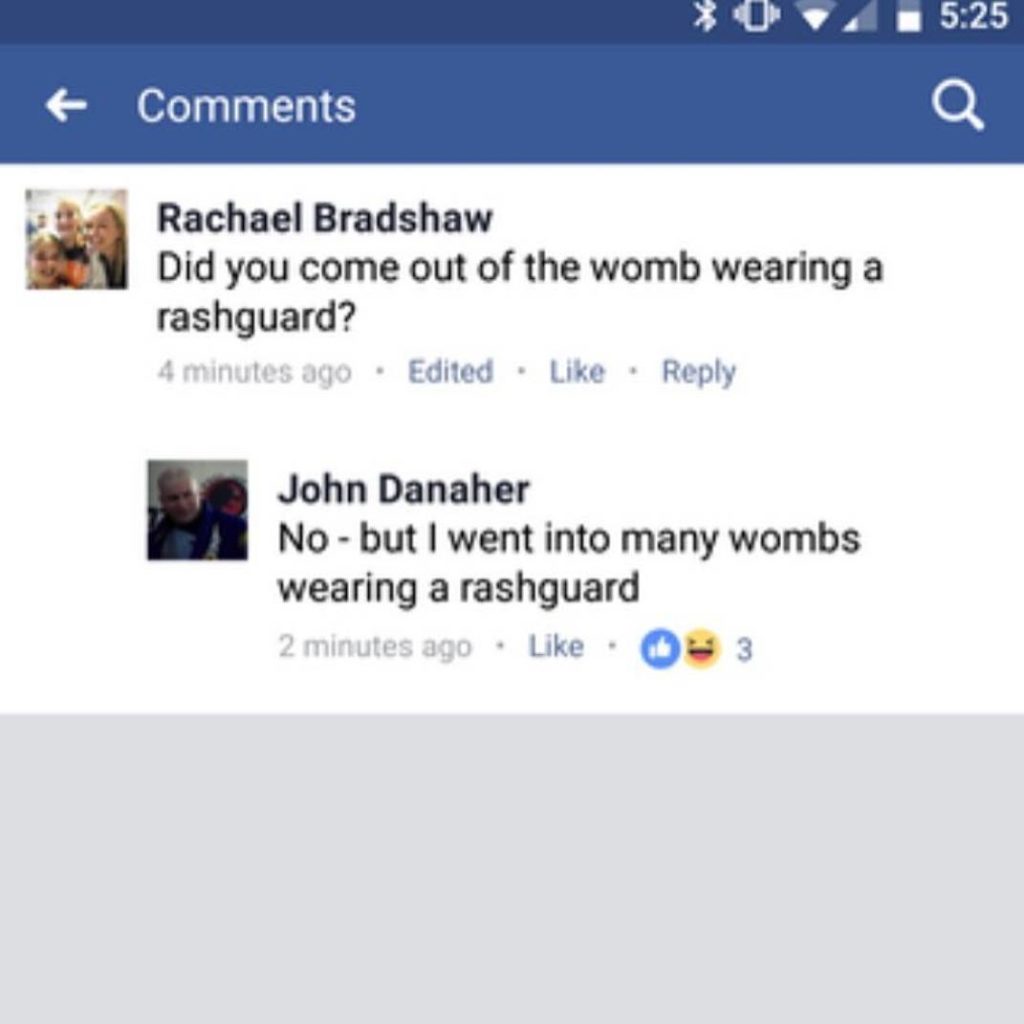
Task: Open Rachael Bradshaw's profile name
Action: click(x=325, y=217)
